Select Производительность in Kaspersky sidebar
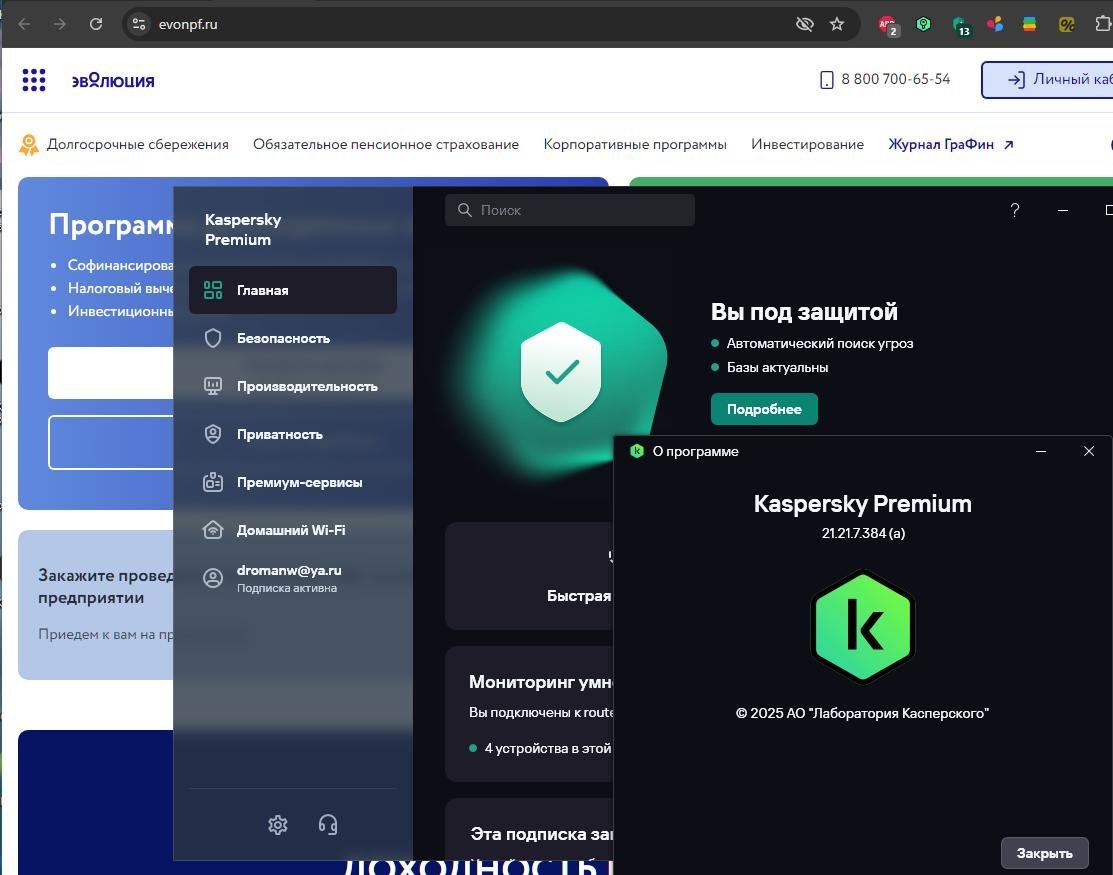The height and width of the screenshot is (875, 1113). click(x=292, y=386)
